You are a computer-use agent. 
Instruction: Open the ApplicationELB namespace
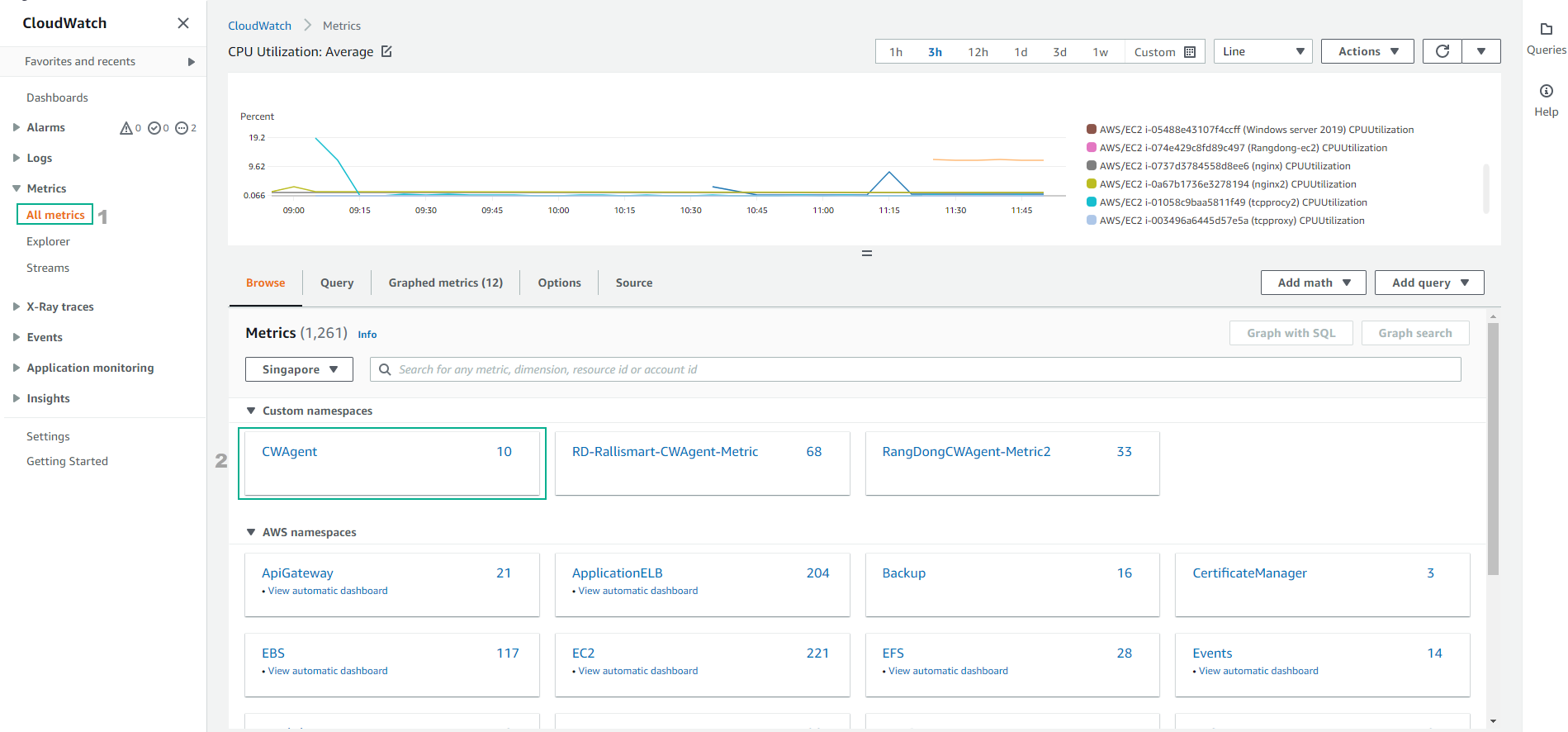(x=617, y=573)
